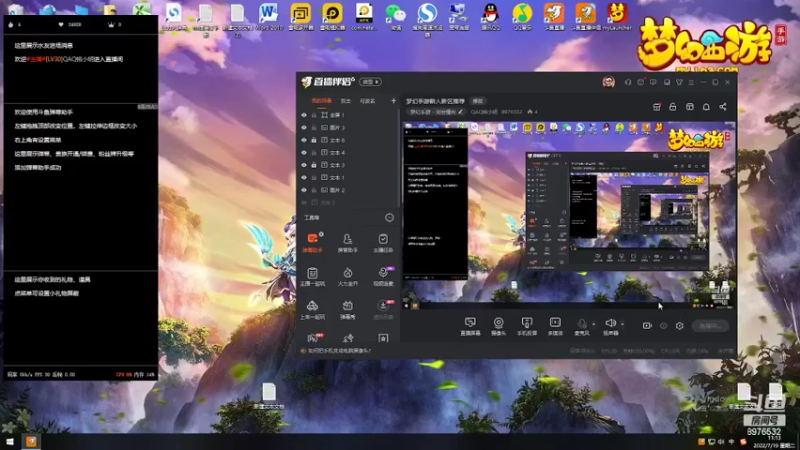Toggle the lock on 文本 6 source
Viewport: 800px width, 450px height.
pos(314,140)
